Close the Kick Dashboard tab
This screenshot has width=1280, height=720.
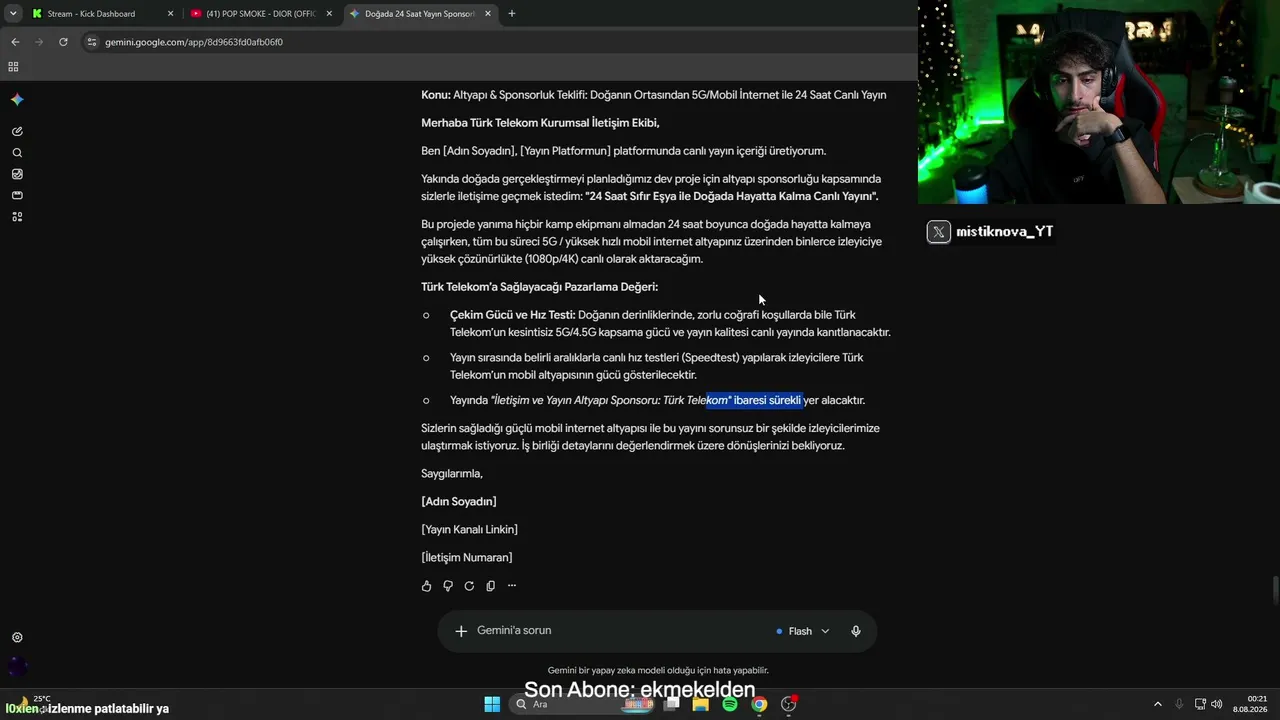point(170,14)
